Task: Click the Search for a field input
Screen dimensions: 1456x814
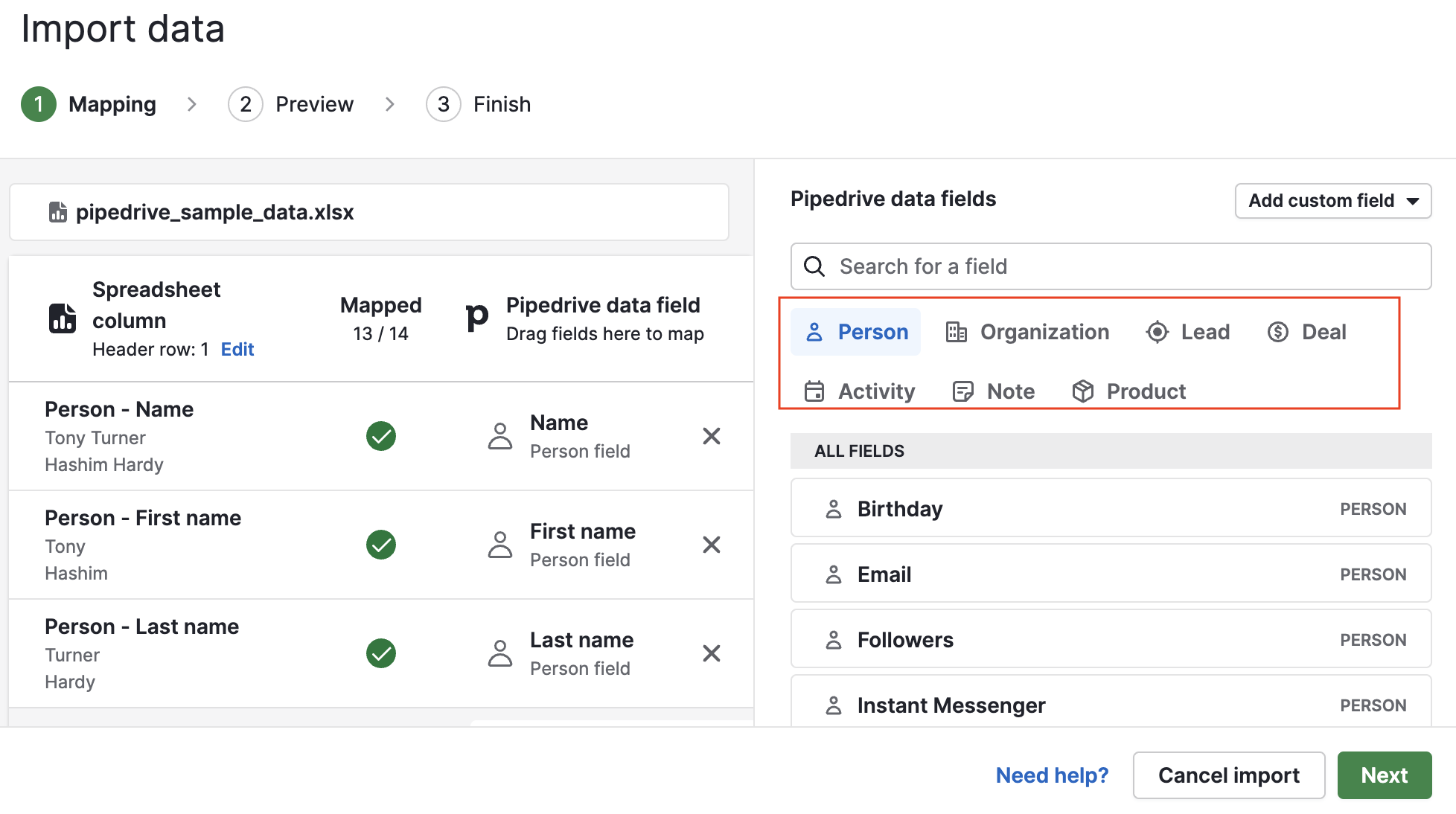Action: [1111, 266]
